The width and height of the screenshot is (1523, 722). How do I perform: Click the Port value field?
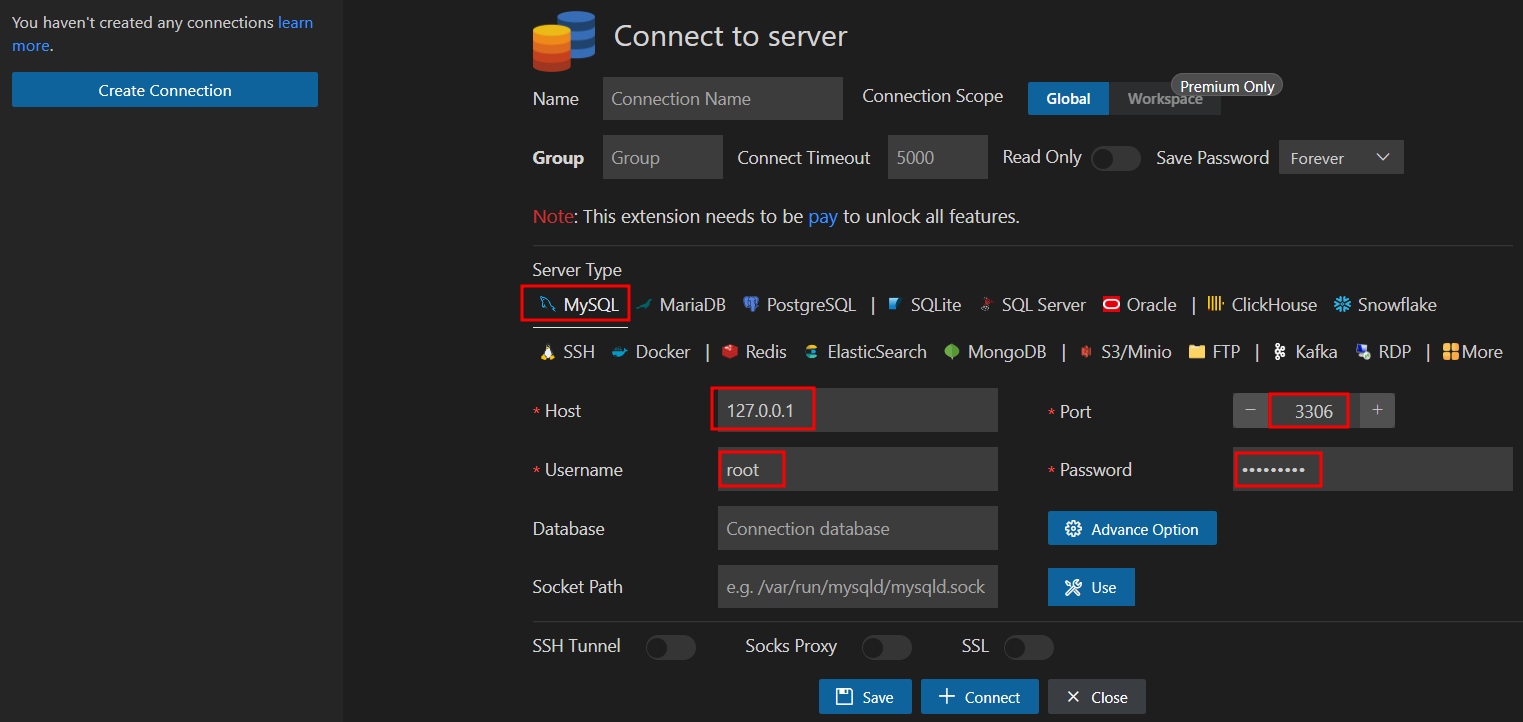pyautogui.click(x=1314, y=411)
